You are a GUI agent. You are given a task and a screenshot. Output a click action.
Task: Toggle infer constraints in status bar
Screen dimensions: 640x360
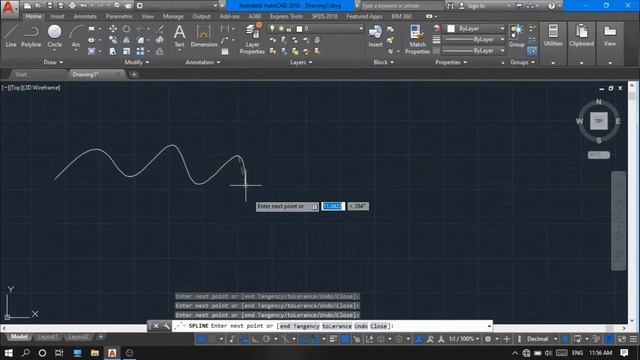coord(232,339)
